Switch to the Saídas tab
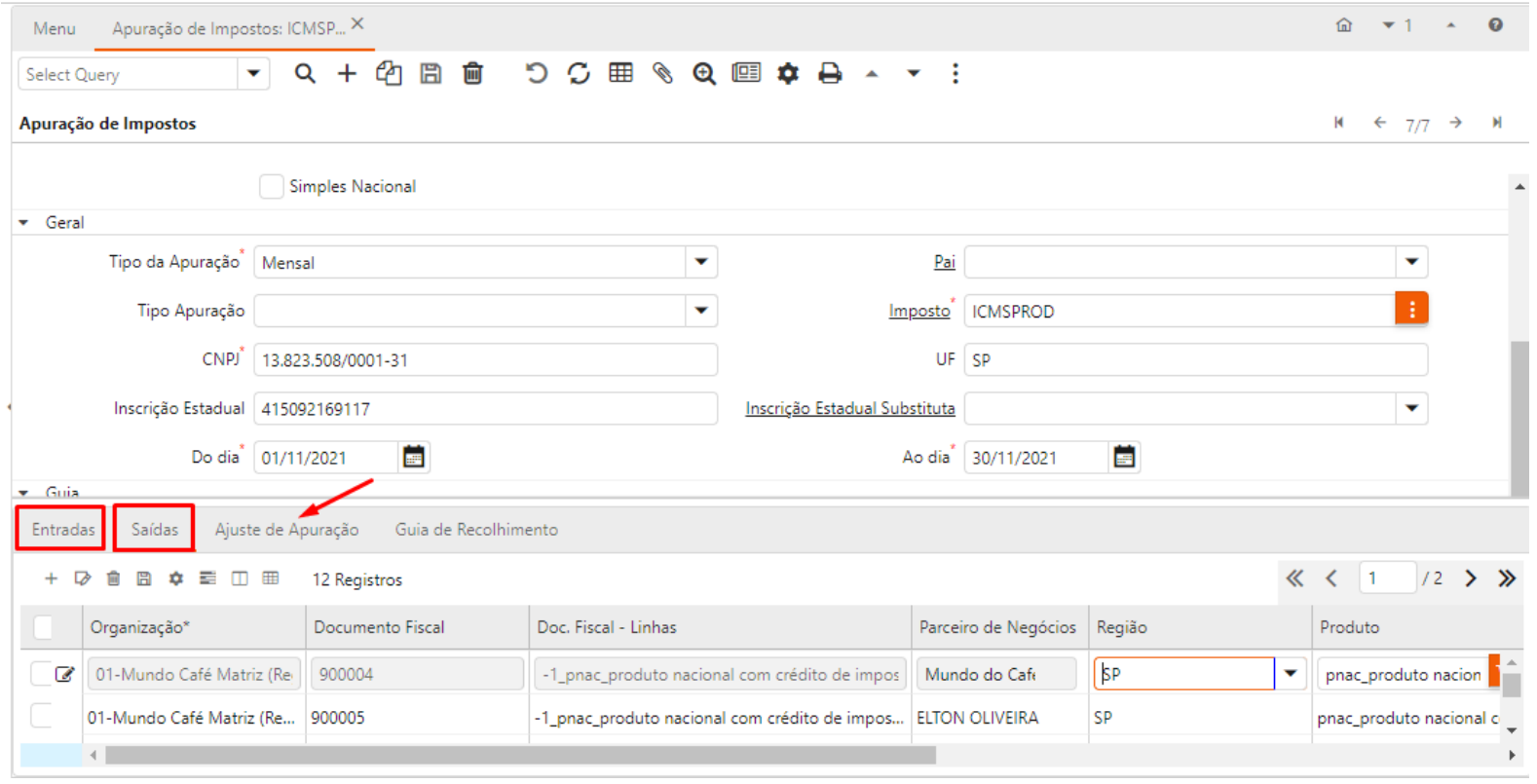The image size is (1537, 784). pos(155,529)
